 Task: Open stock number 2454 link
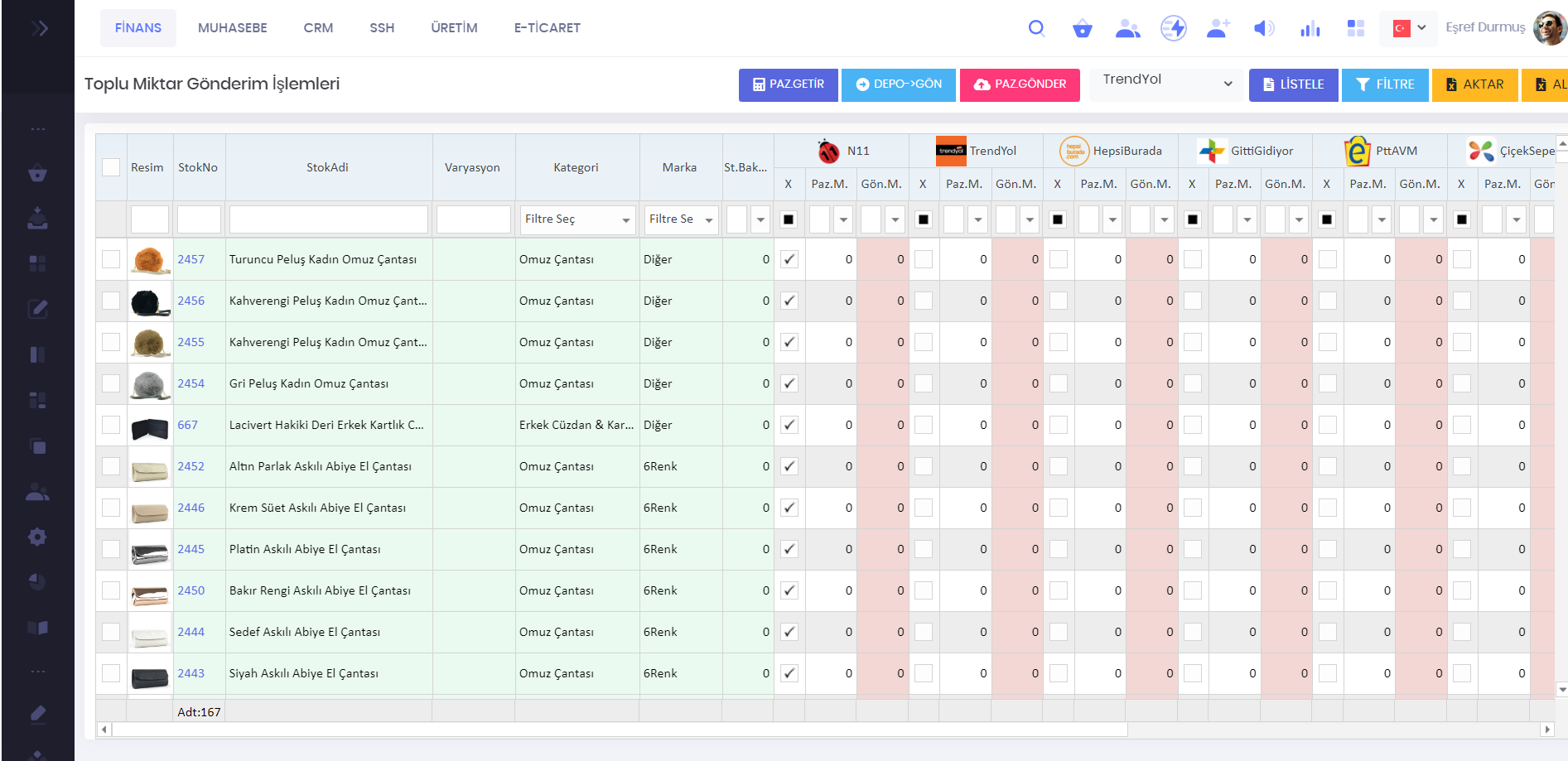click(x=191, y=383)
